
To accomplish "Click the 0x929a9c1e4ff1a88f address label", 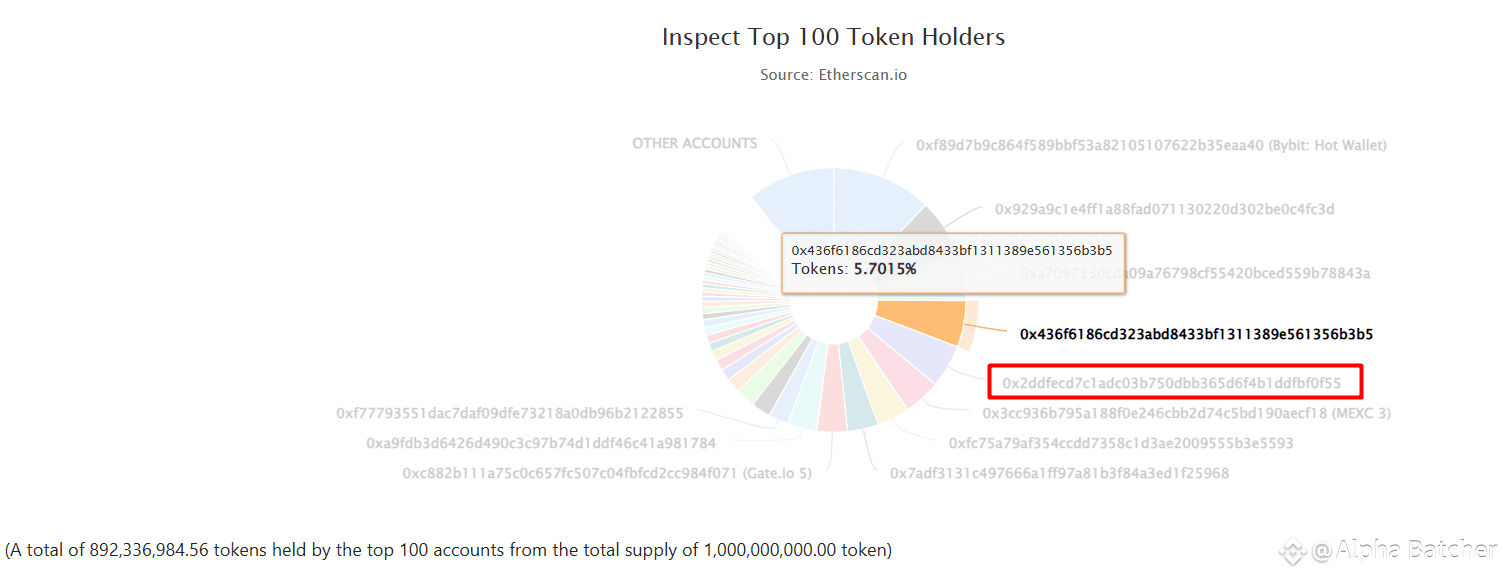I will tap(1164, 210).
